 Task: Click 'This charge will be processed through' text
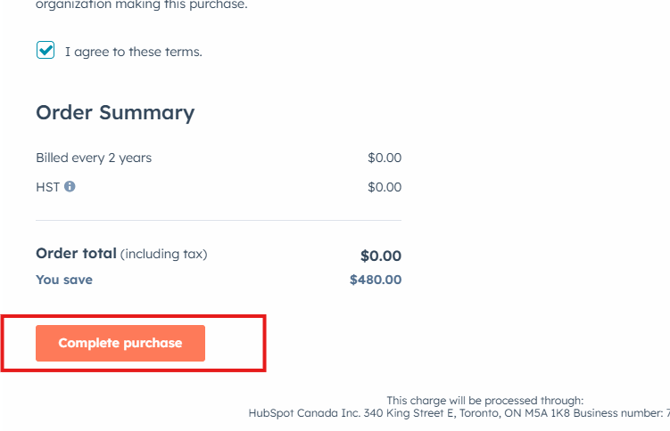pos(485,400)
